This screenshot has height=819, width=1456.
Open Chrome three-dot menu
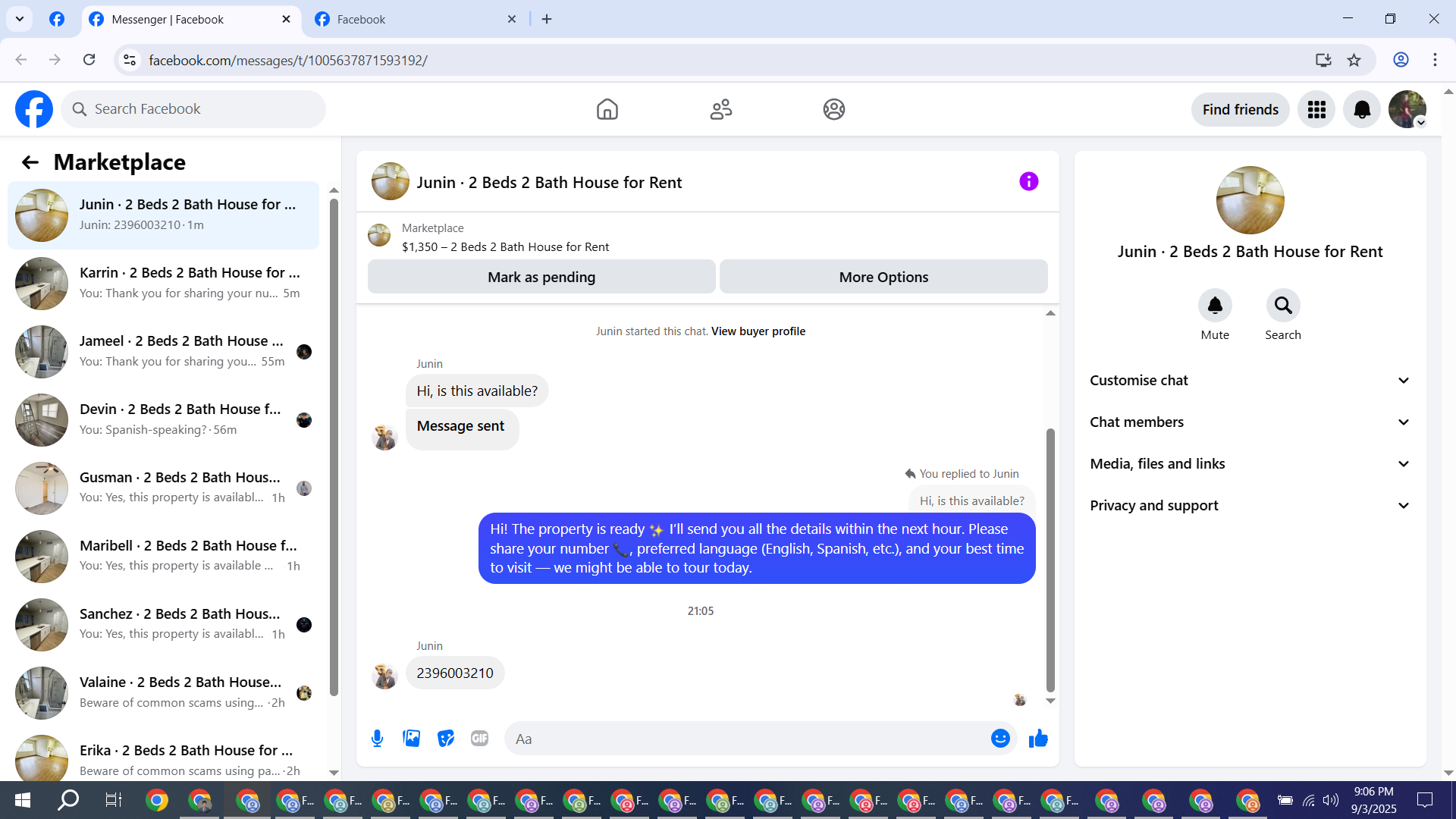[x=1435, y=60]
